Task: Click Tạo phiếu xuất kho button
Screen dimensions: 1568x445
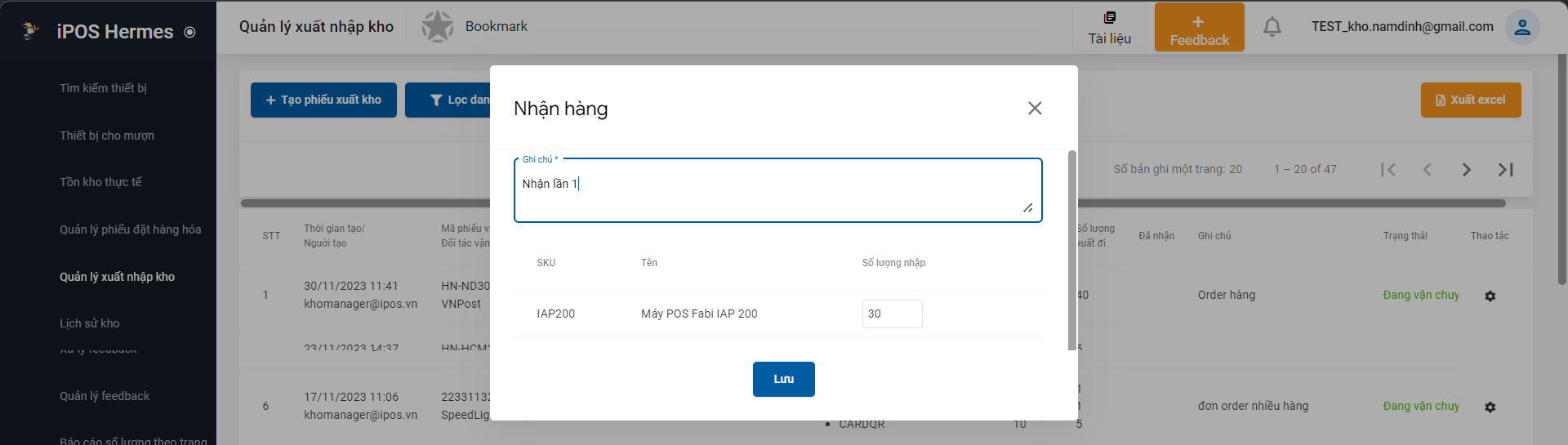Action: (323, 100)
